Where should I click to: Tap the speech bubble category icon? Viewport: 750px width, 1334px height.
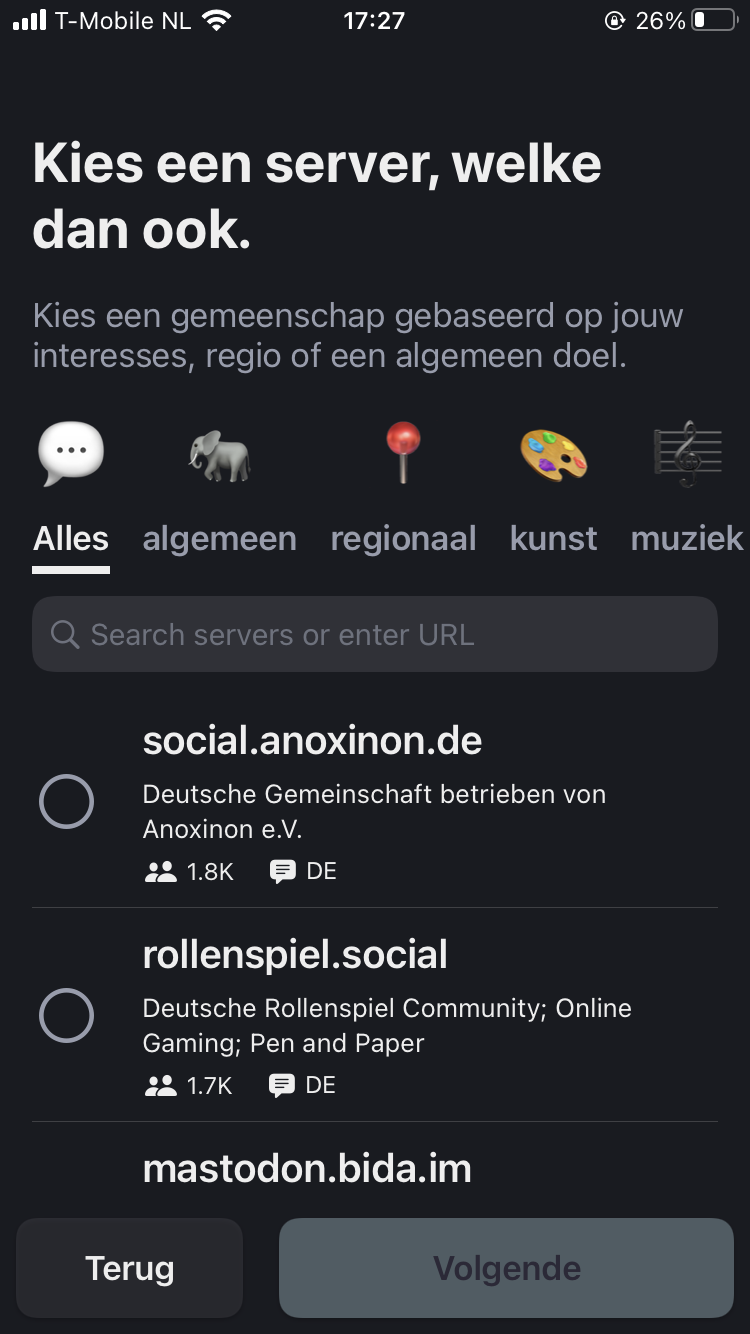click(71, 453)
